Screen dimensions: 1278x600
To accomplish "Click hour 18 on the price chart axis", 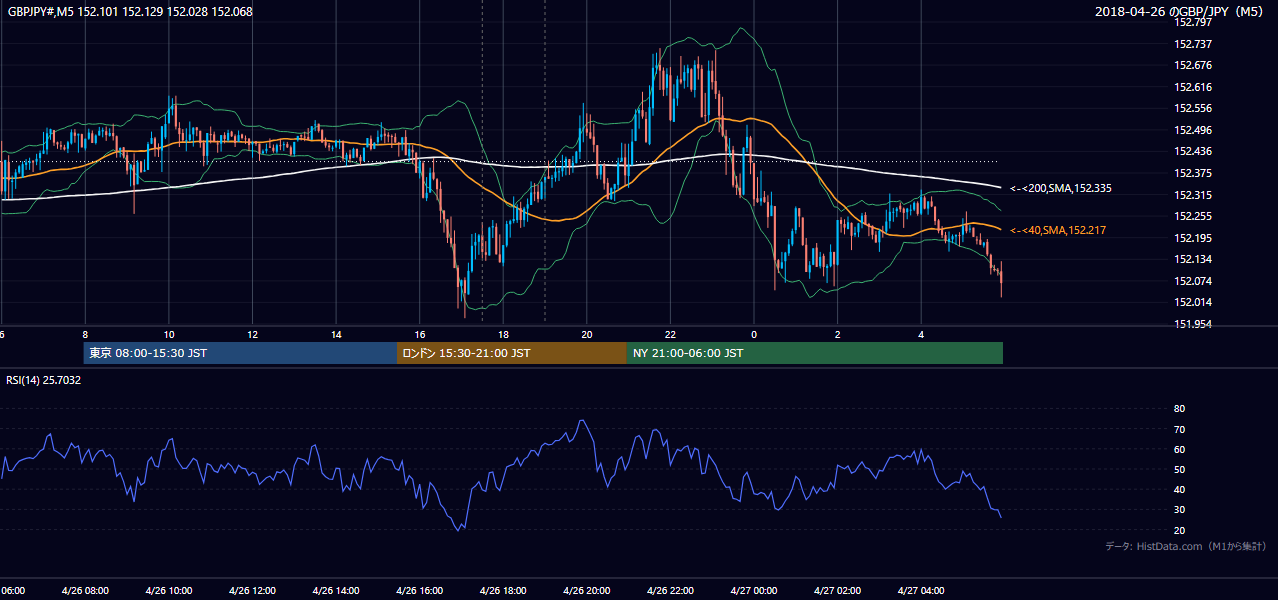I will pyautogui.click(x=503, y=335).
